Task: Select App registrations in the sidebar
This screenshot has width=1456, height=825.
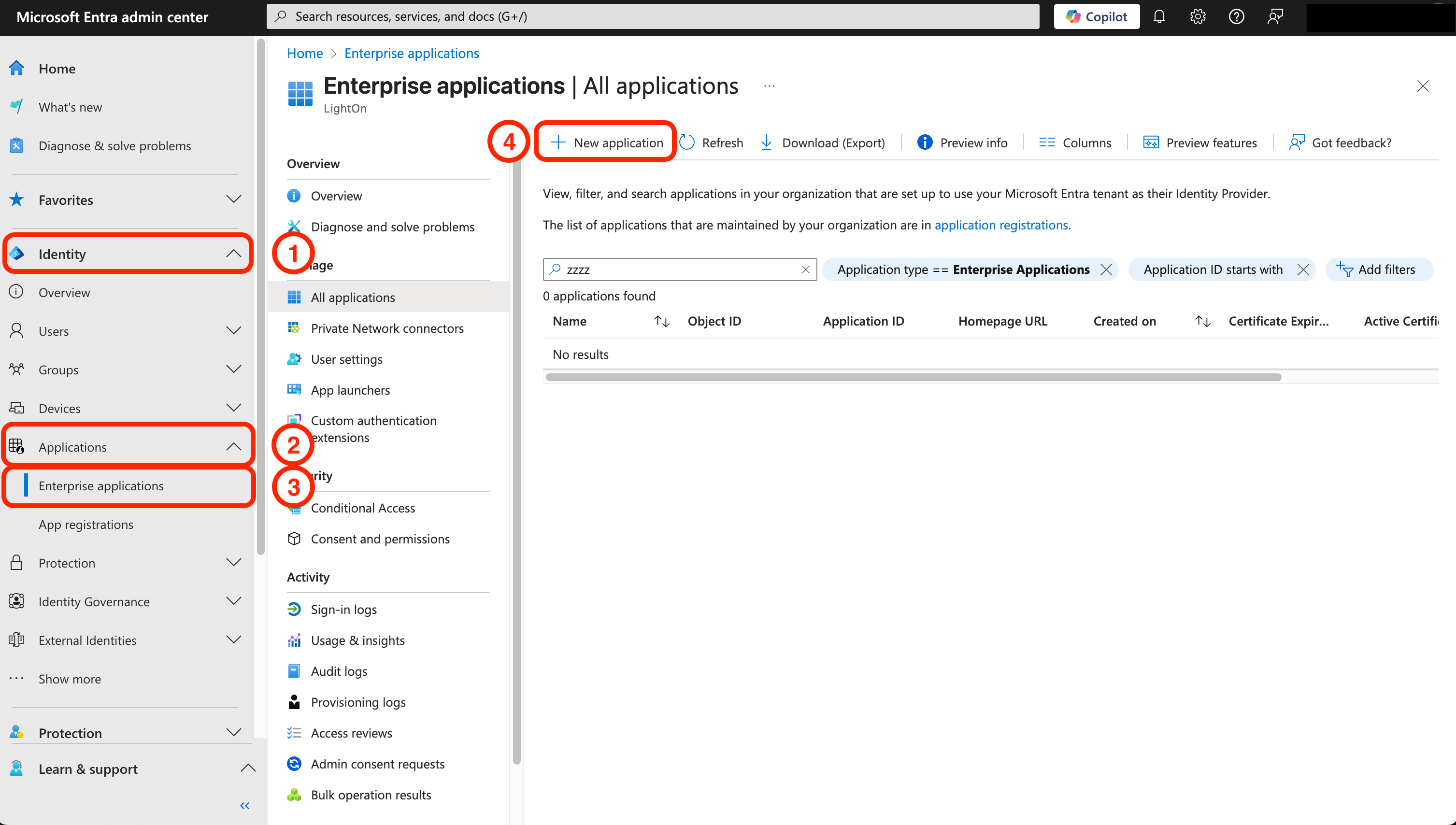Action: coord(86,524)
